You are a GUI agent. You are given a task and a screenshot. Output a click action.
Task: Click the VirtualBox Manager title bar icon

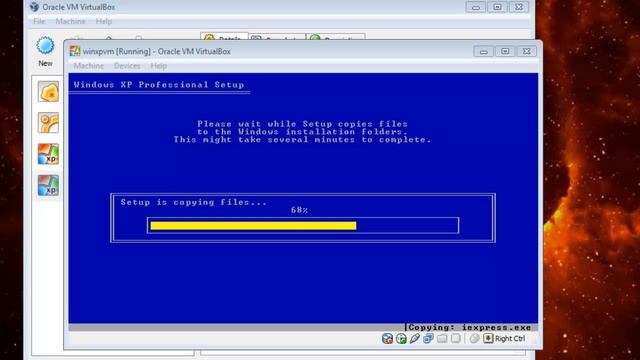pos(34,7)
